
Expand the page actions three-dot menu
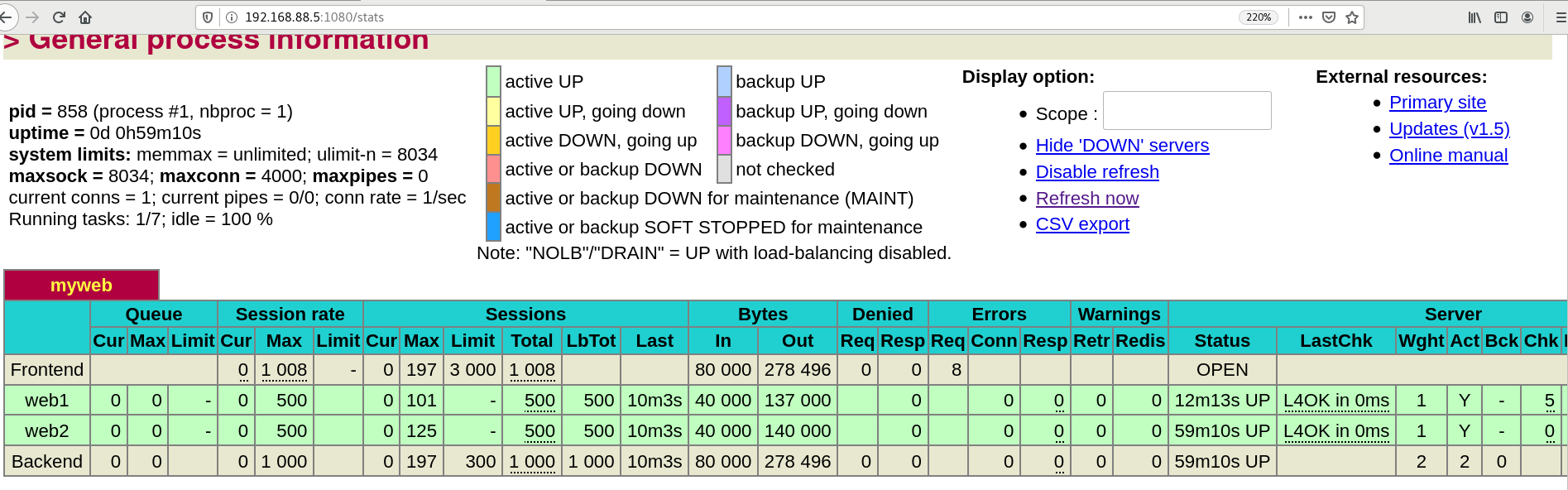pyautogui.click(x=1306, y=17)
